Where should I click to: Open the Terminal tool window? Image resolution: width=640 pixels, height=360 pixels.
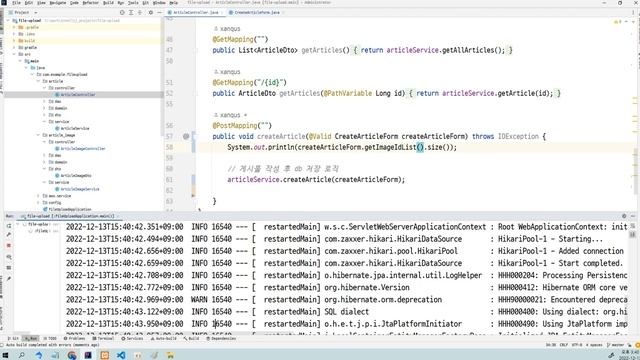click(x=103, y=338)
